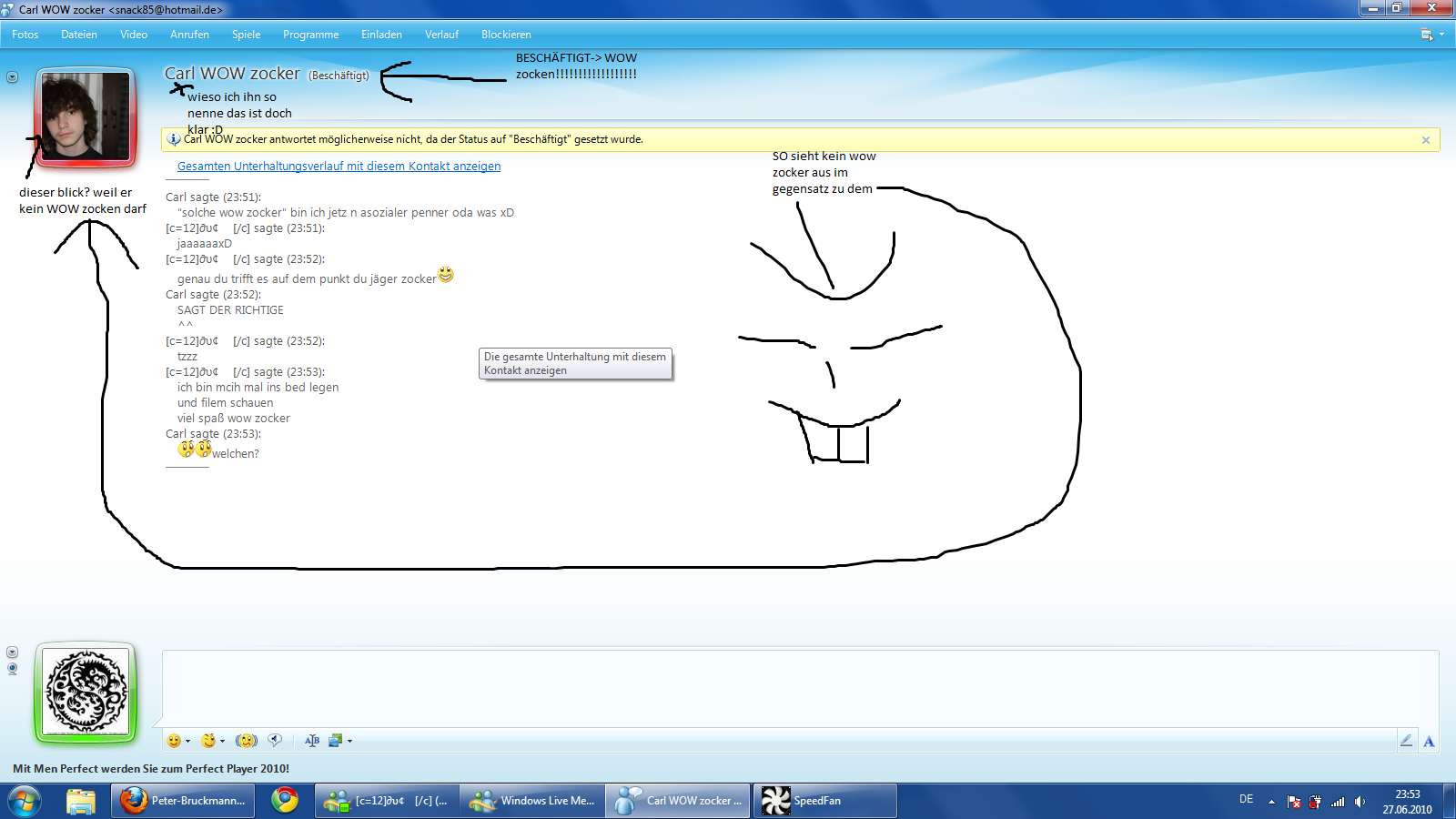
Task: Open Windows Explorer from the taskbar
Action: [81, 801]
